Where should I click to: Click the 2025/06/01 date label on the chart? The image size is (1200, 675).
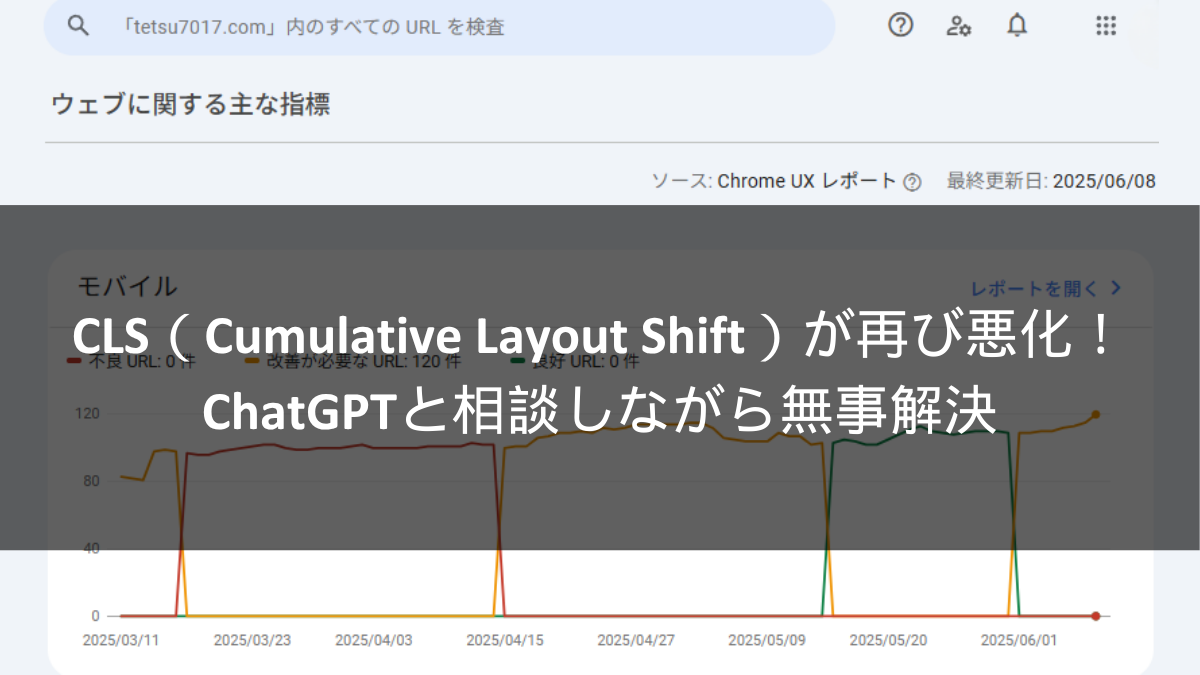(x=1020, y=640)
